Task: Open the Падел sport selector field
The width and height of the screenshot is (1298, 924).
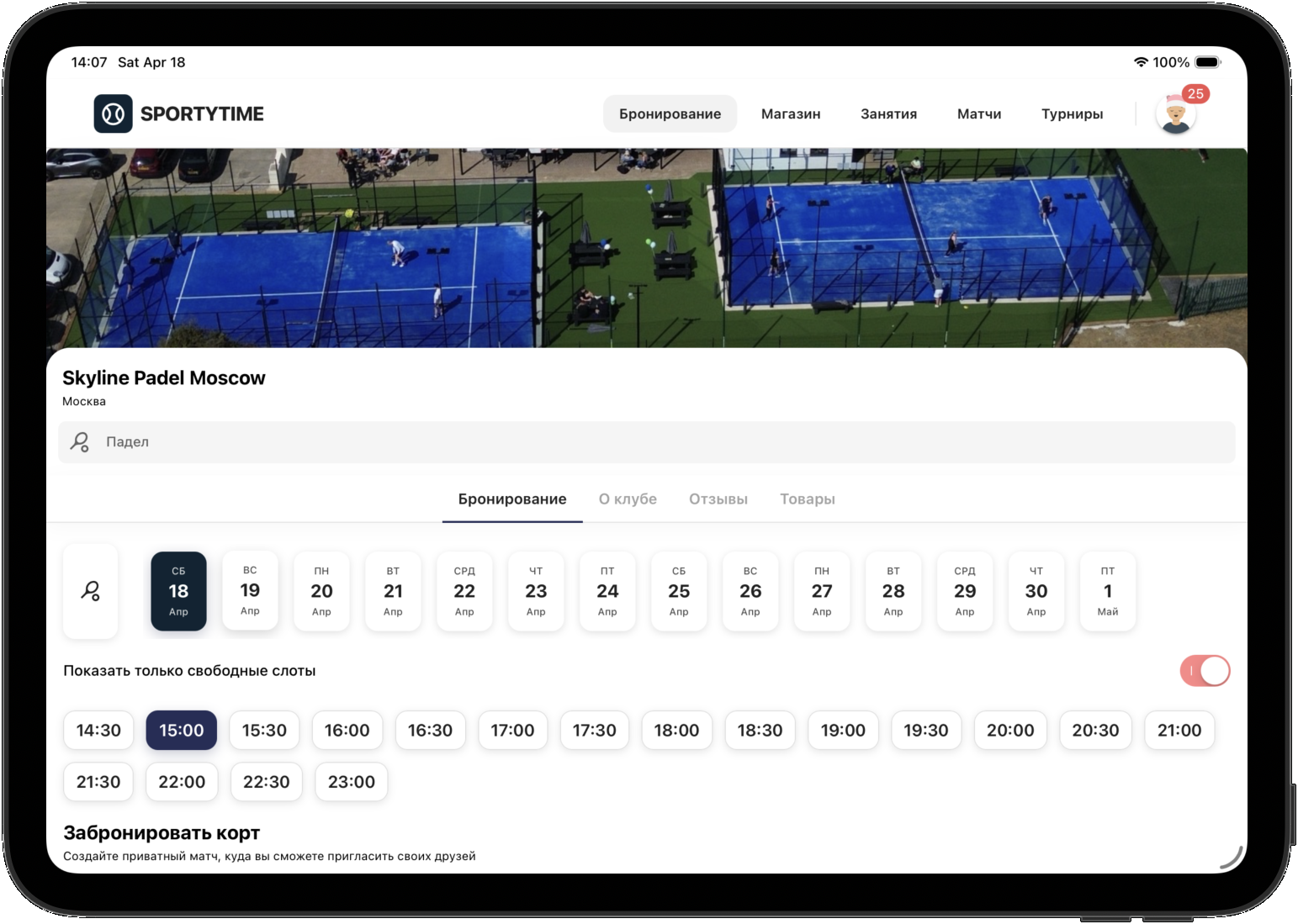Action: [x=646, y=441]
